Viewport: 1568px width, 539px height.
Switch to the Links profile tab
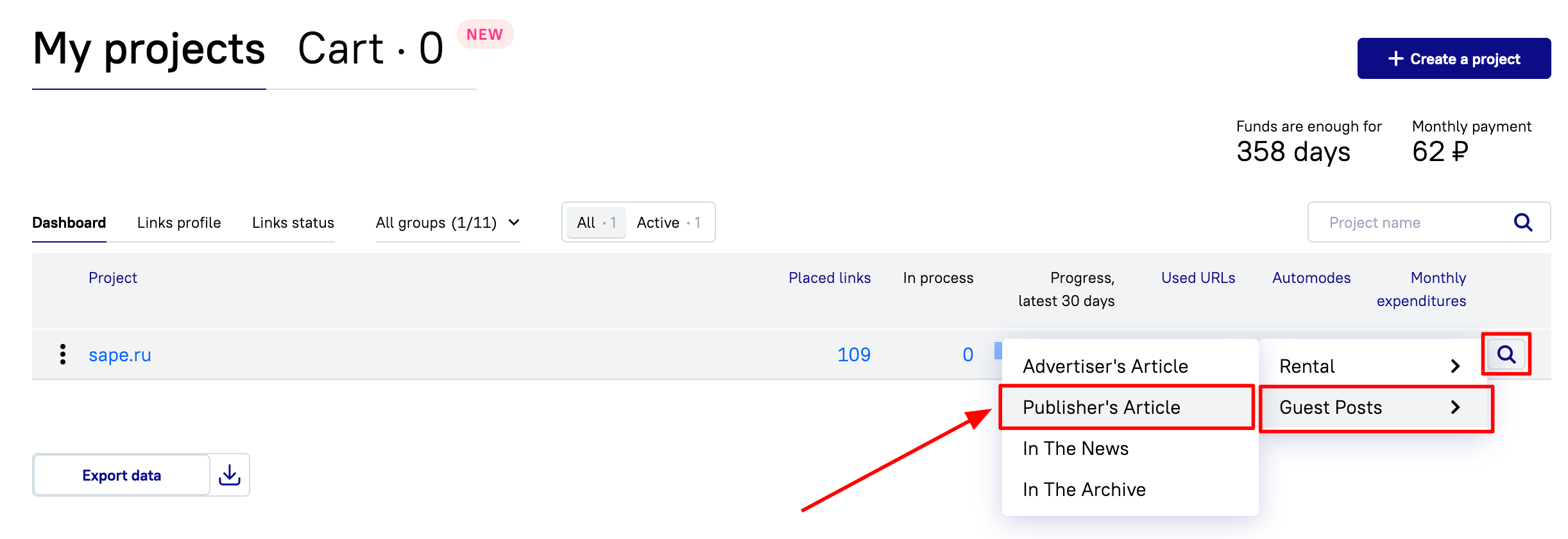[179, 223]
